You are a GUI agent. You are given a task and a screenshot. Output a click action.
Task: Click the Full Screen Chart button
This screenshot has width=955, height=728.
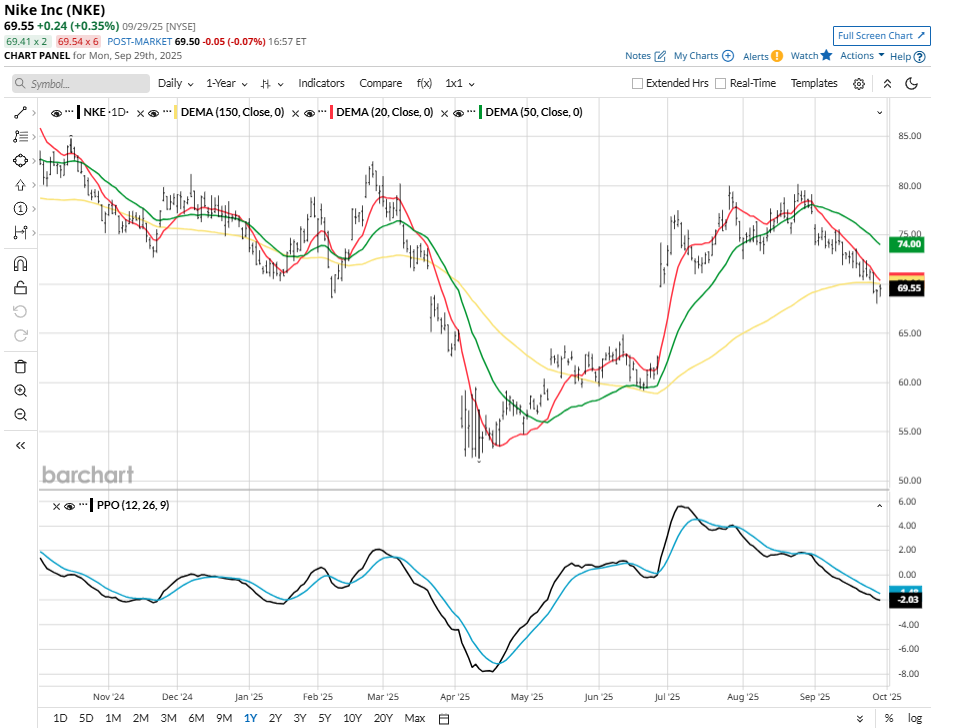[x=881, y=36]
